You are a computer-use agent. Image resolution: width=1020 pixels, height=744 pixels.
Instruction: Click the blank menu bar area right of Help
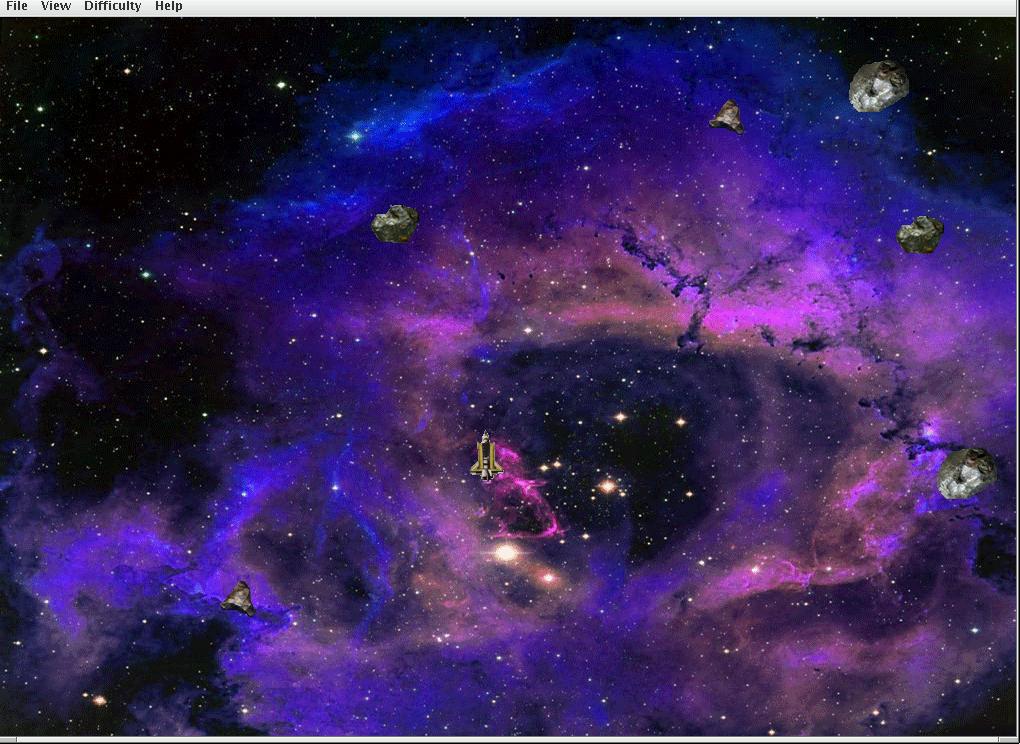coord(600,6)
